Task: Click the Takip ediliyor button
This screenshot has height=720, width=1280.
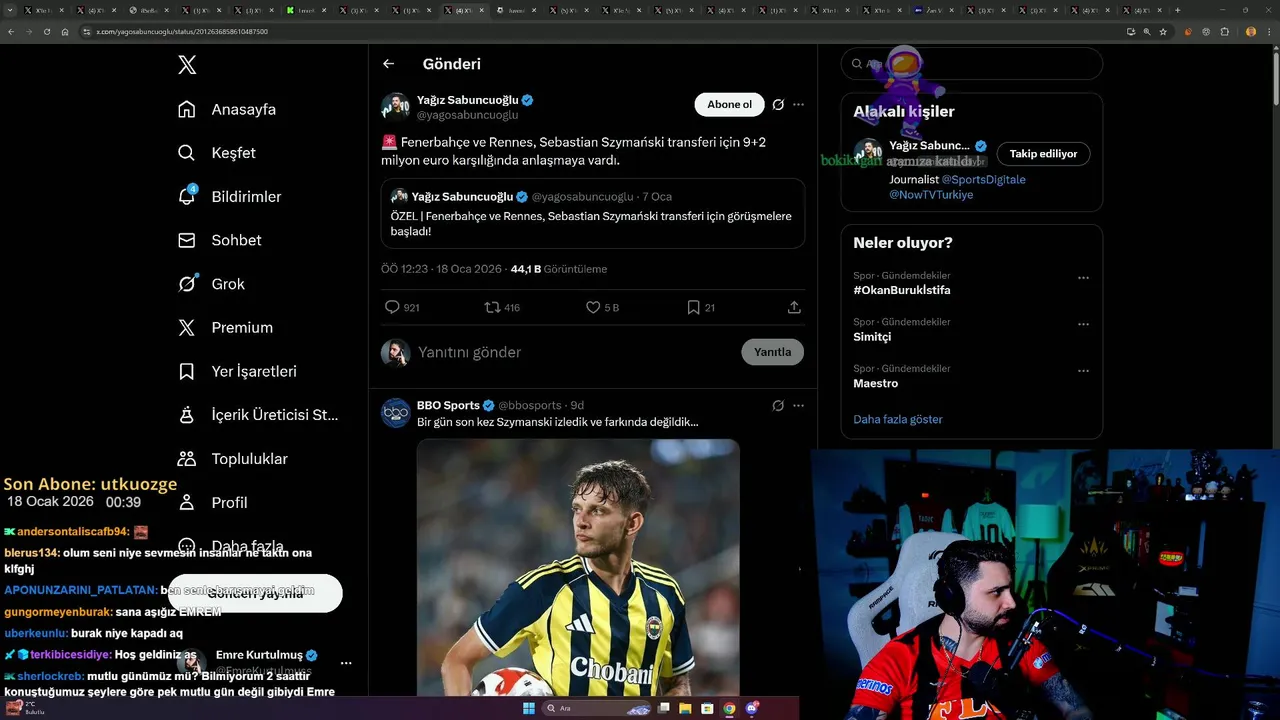Action: click(x=1043, y=154)
